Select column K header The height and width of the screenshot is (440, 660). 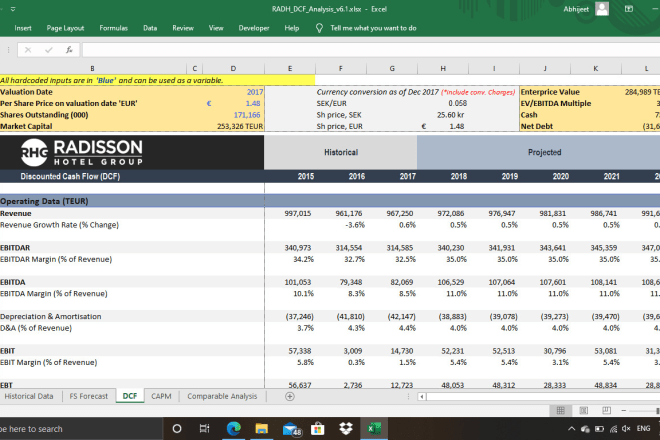[x=596, y=68]
